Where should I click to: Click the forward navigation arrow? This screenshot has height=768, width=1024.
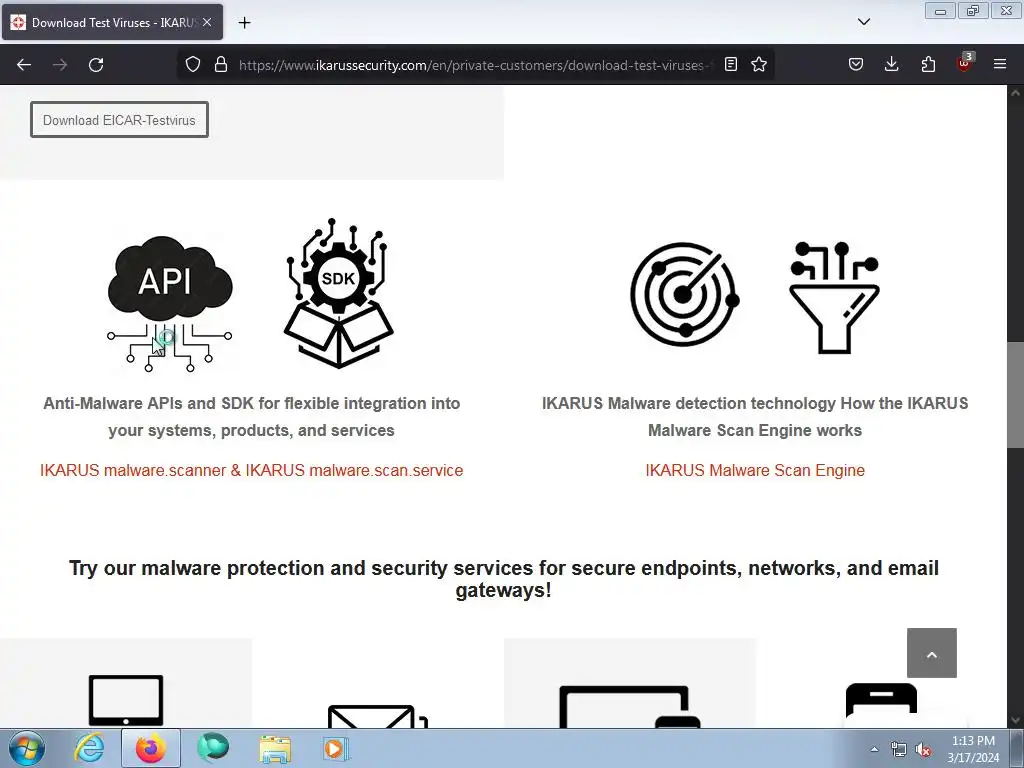[60, 65]
